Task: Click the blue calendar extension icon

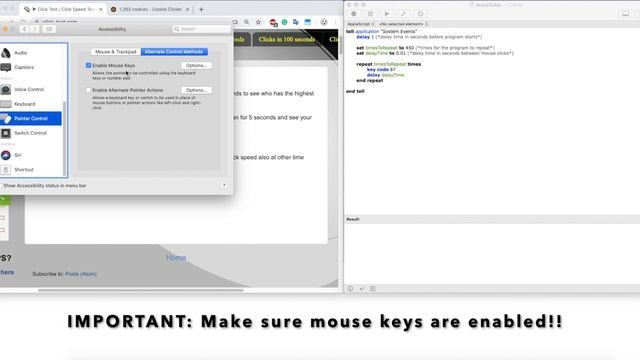Action: [x=308, y=22]
